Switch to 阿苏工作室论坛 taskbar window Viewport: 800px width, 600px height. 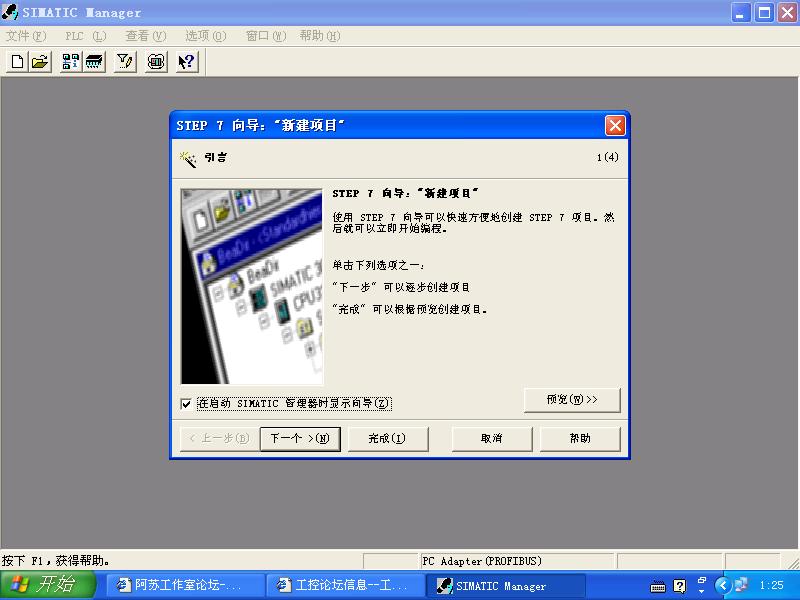(185, 585)
